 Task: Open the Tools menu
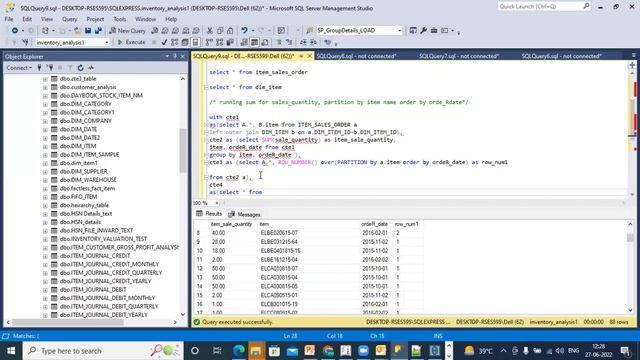120,19
